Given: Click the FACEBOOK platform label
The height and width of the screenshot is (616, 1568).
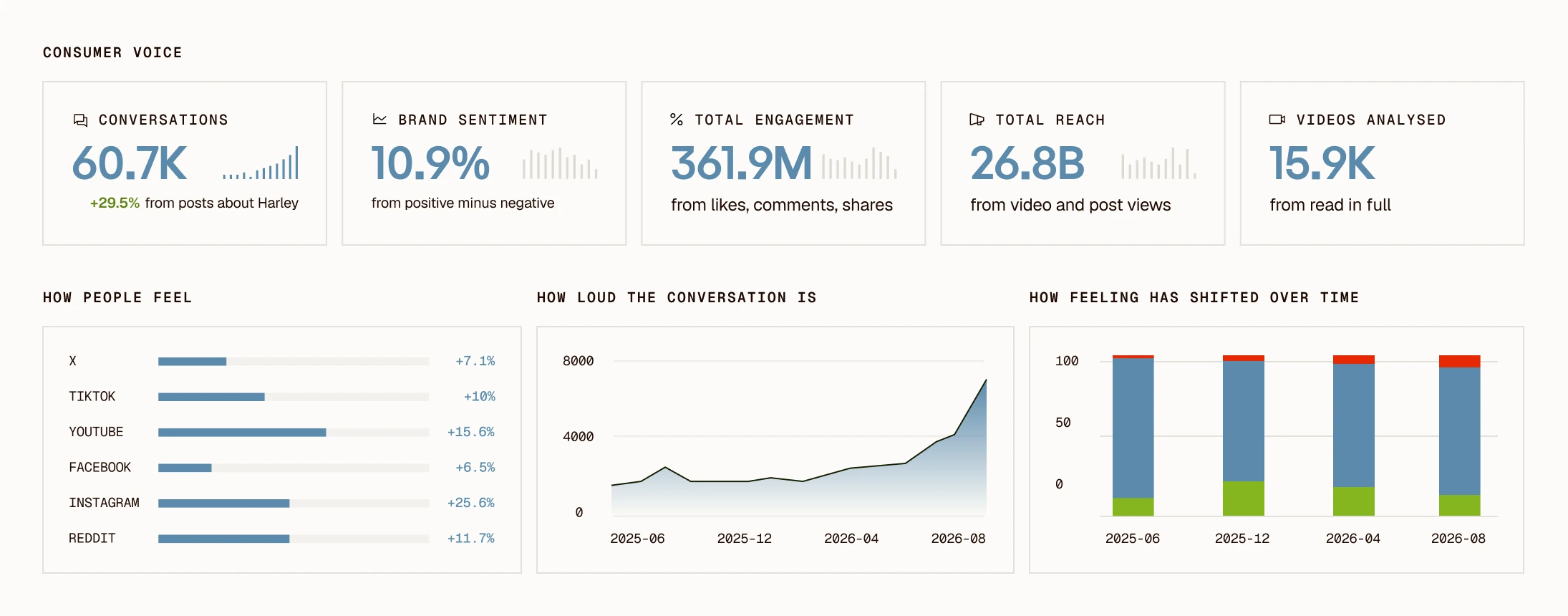Looking at the screenshot, I should click(x=100, y=467).
